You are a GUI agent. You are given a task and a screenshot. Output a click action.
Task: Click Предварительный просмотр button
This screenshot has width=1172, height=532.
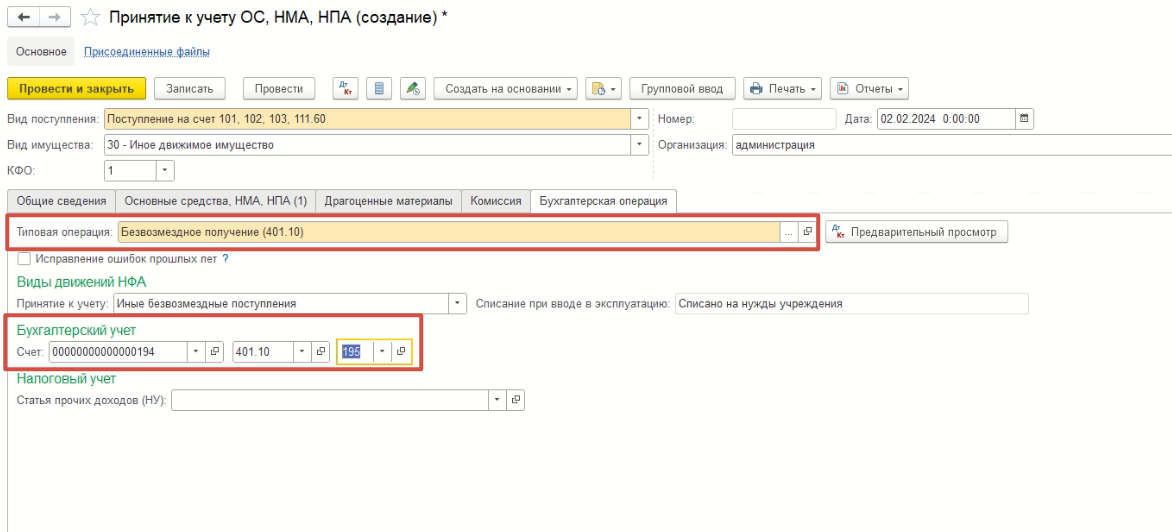(x=916, y=232)
